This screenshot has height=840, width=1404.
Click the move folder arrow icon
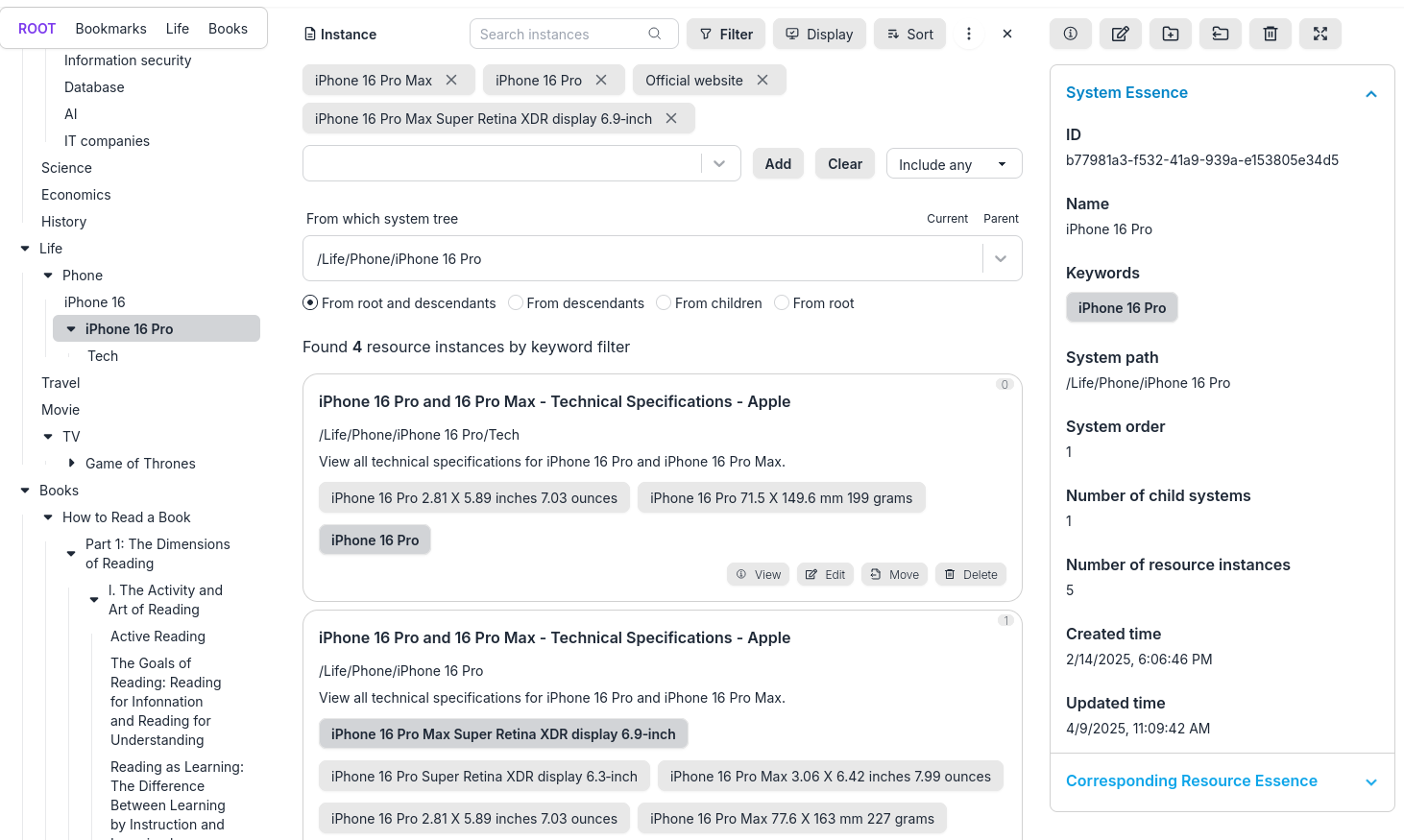point(1221,34)
